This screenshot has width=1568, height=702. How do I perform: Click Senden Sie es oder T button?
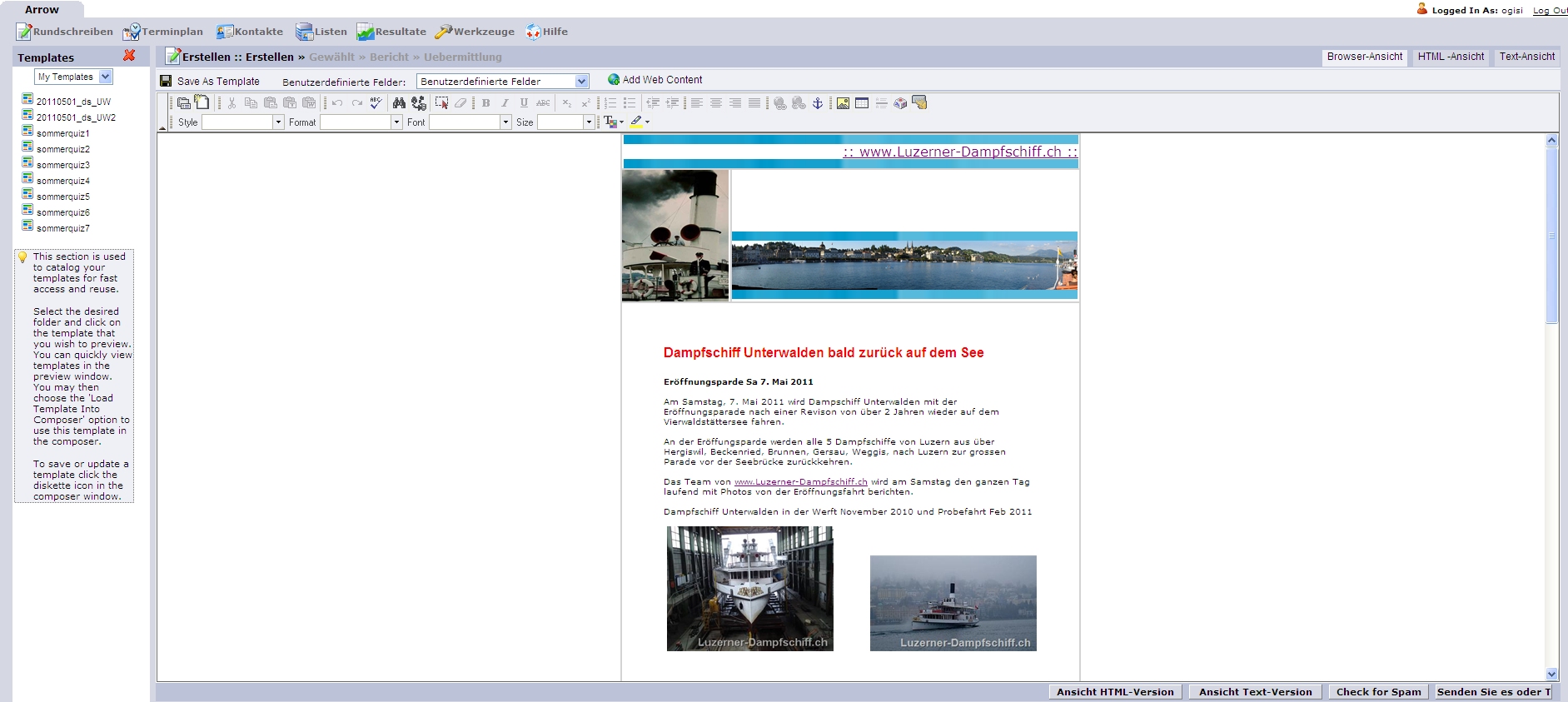(1494, 692)
